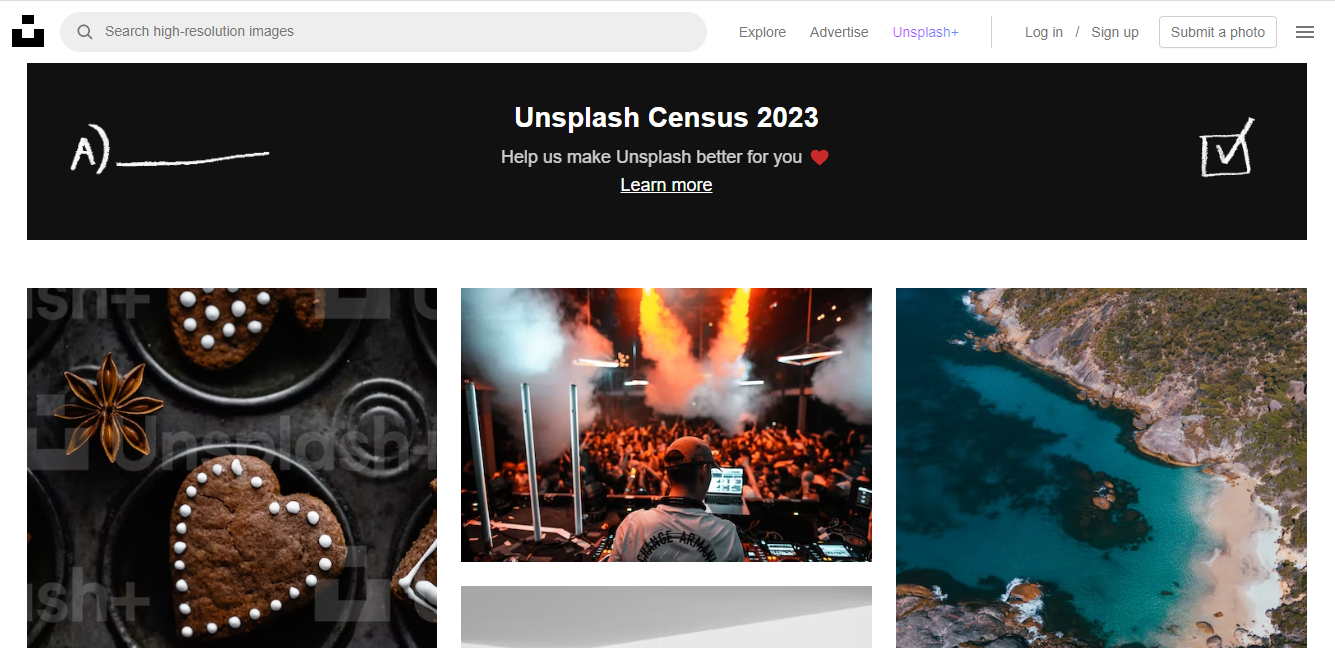
Task: Click the Unsplash logo icon
Action: (x=28, y=31)
